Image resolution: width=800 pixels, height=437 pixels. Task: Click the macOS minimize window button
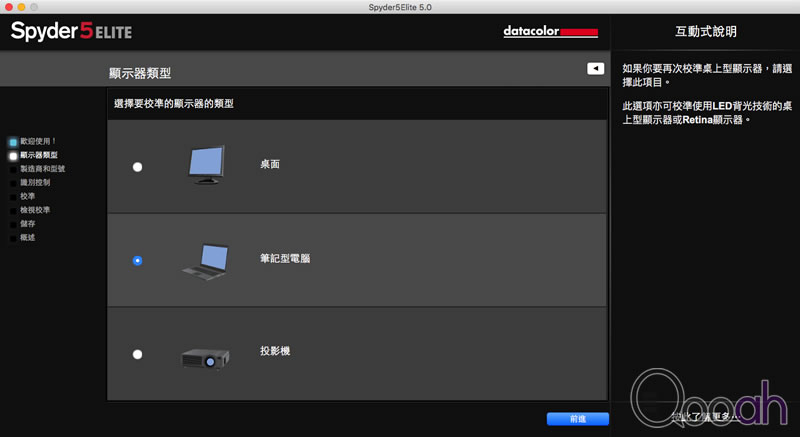pyautogui.click(x=21, y=7)
